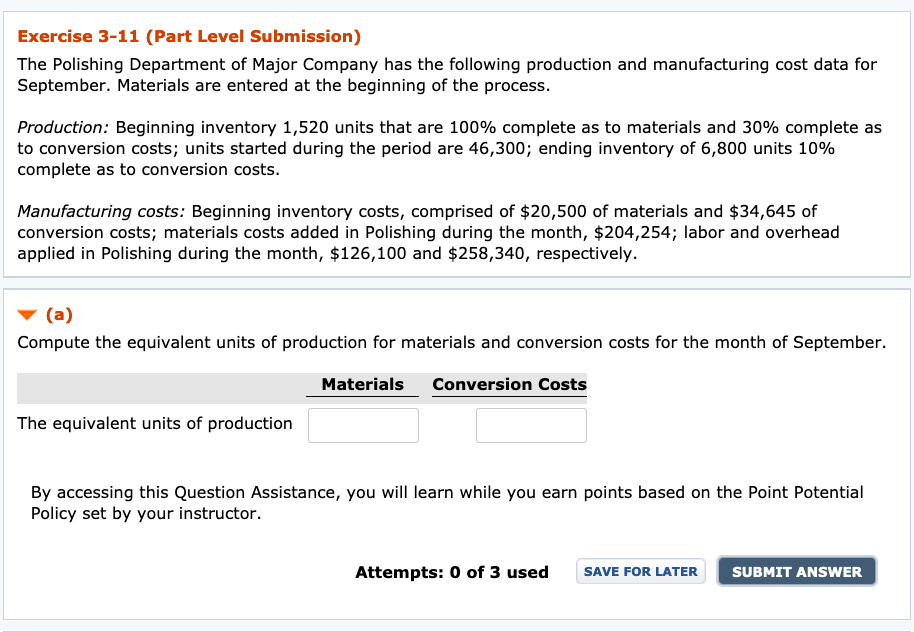The image size is (914, 632).
Task: Collapse part (a) with the orange triangle
Action: (x=27, y=315)
